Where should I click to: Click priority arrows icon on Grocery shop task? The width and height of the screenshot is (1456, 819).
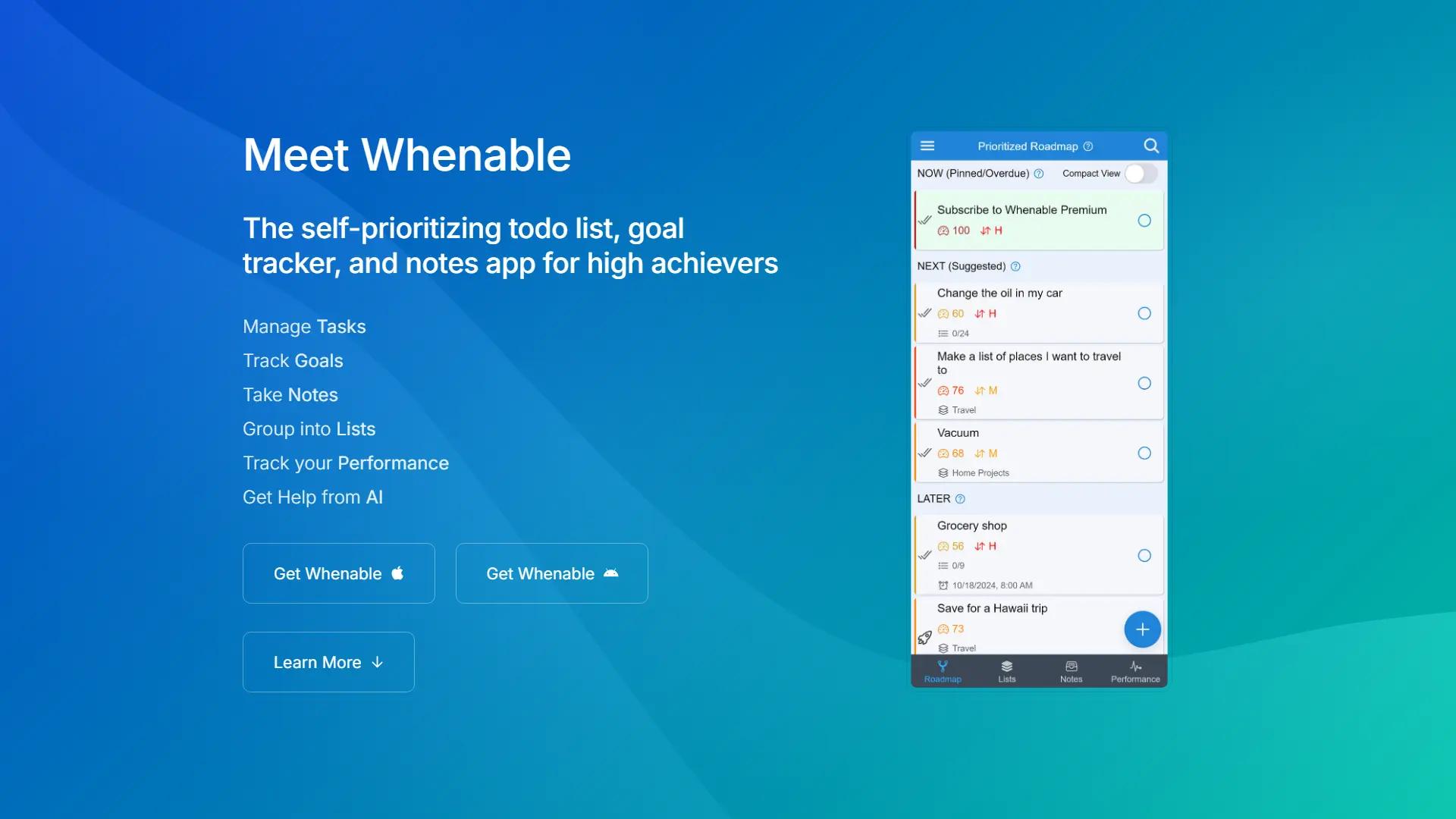coord(980,546)
